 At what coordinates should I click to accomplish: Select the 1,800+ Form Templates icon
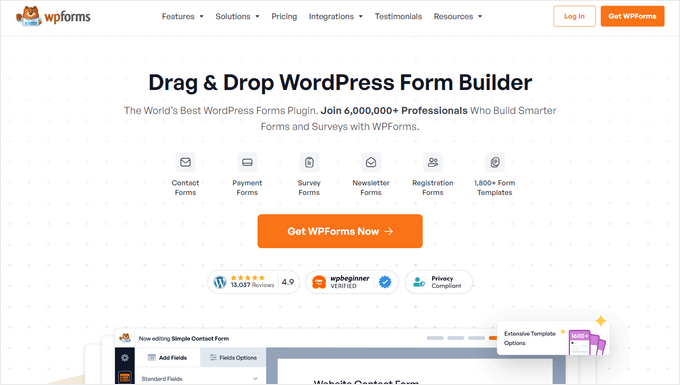[x=495, y=162]
